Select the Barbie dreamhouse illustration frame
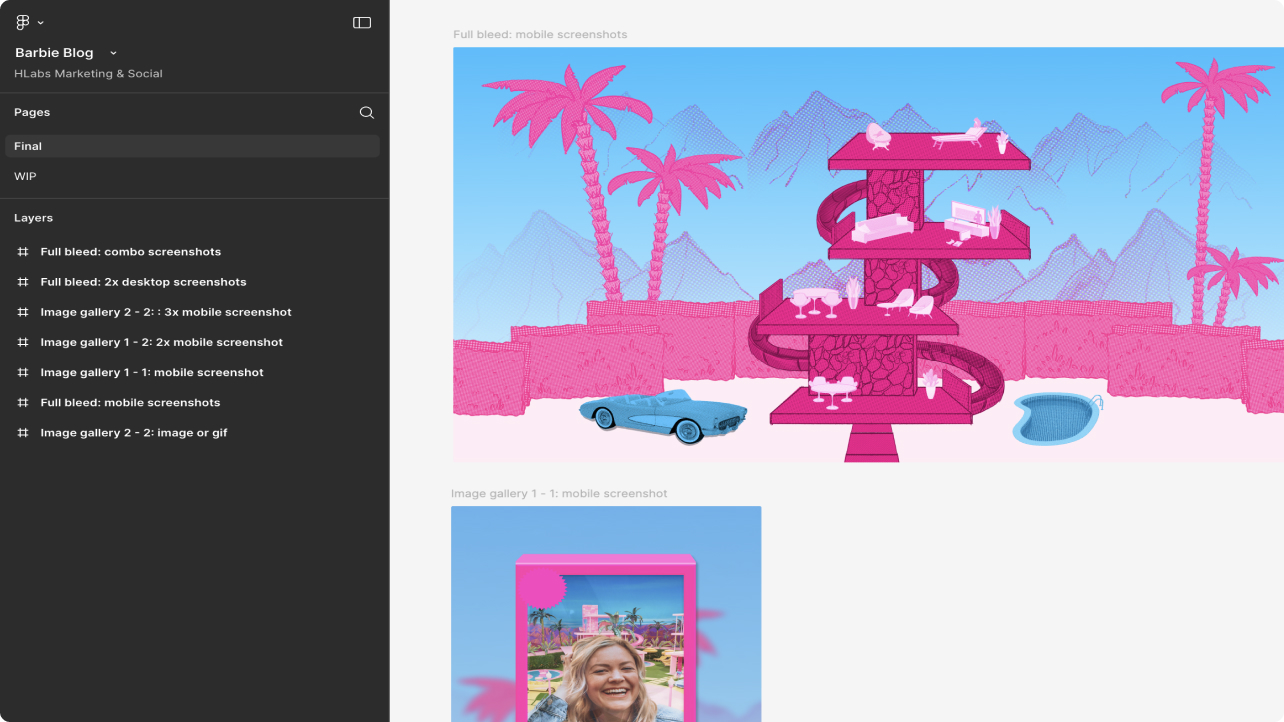 tap(868, 254)
